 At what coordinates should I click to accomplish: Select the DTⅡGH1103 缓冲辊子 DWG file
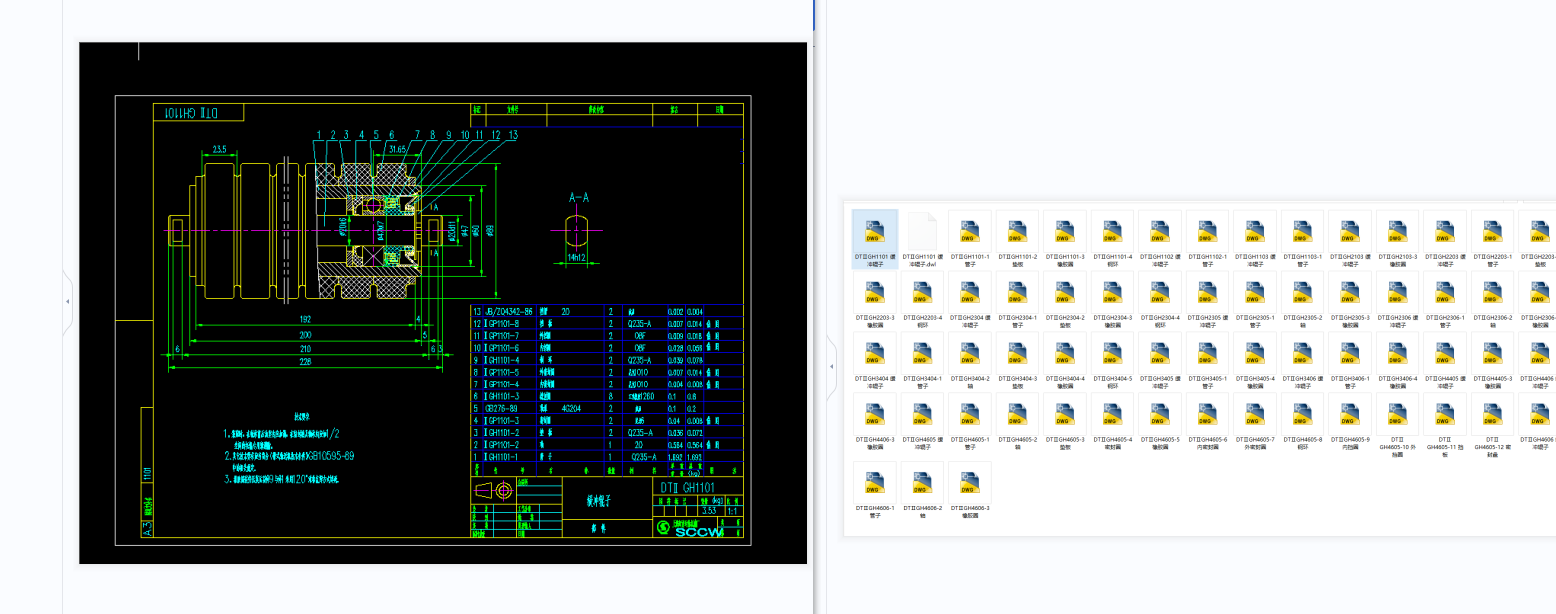tap(1255, 239)
